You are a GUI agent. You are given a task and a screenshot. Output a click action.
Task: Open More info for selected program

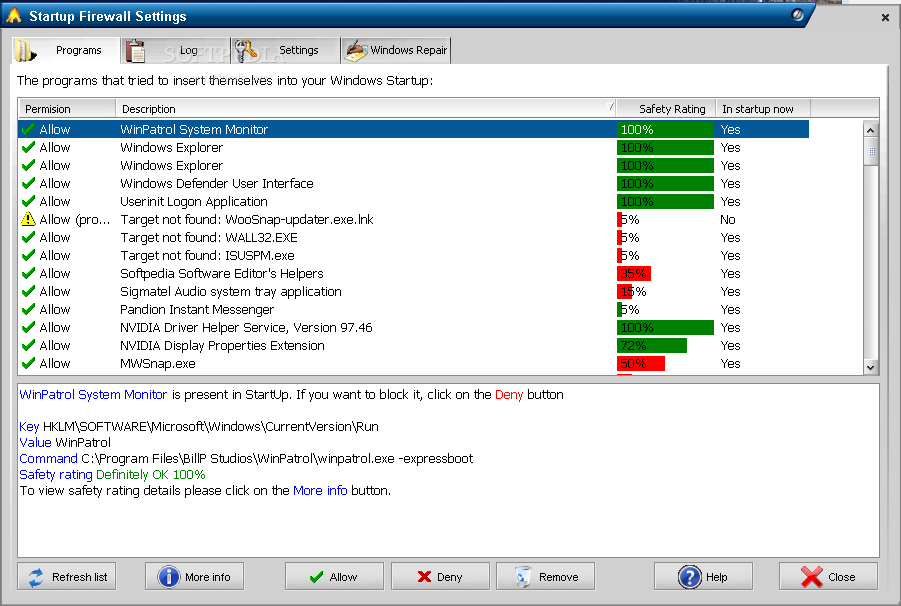tap(194, 576)
